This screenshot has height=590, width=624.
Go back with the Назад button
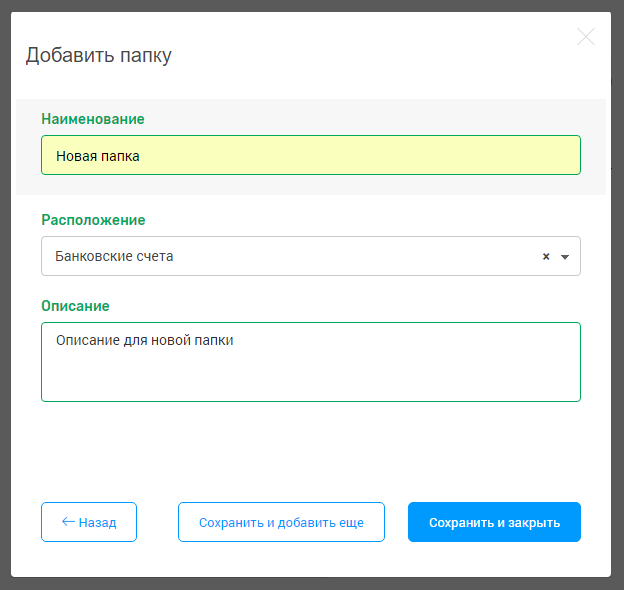pyautogui.click(x=89, y=522)
